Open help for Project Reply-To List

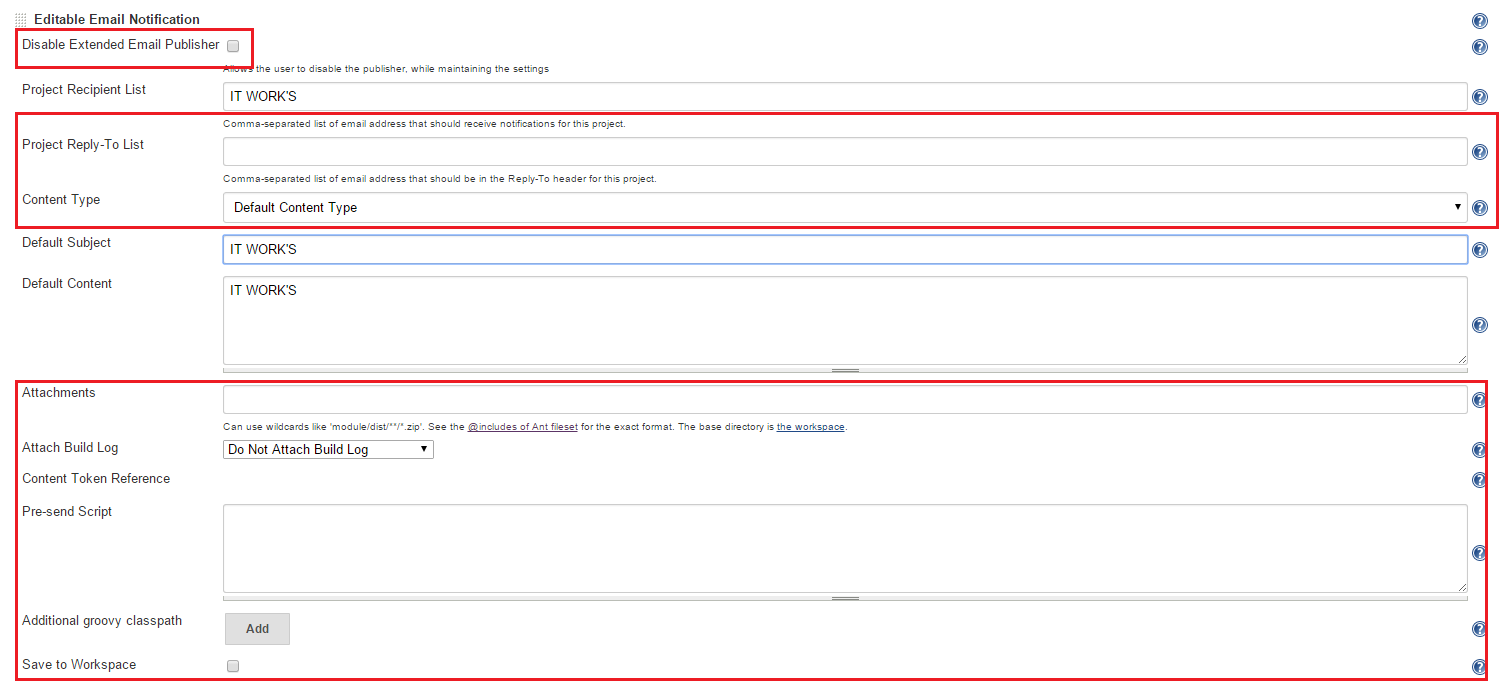pos(1479,152)
